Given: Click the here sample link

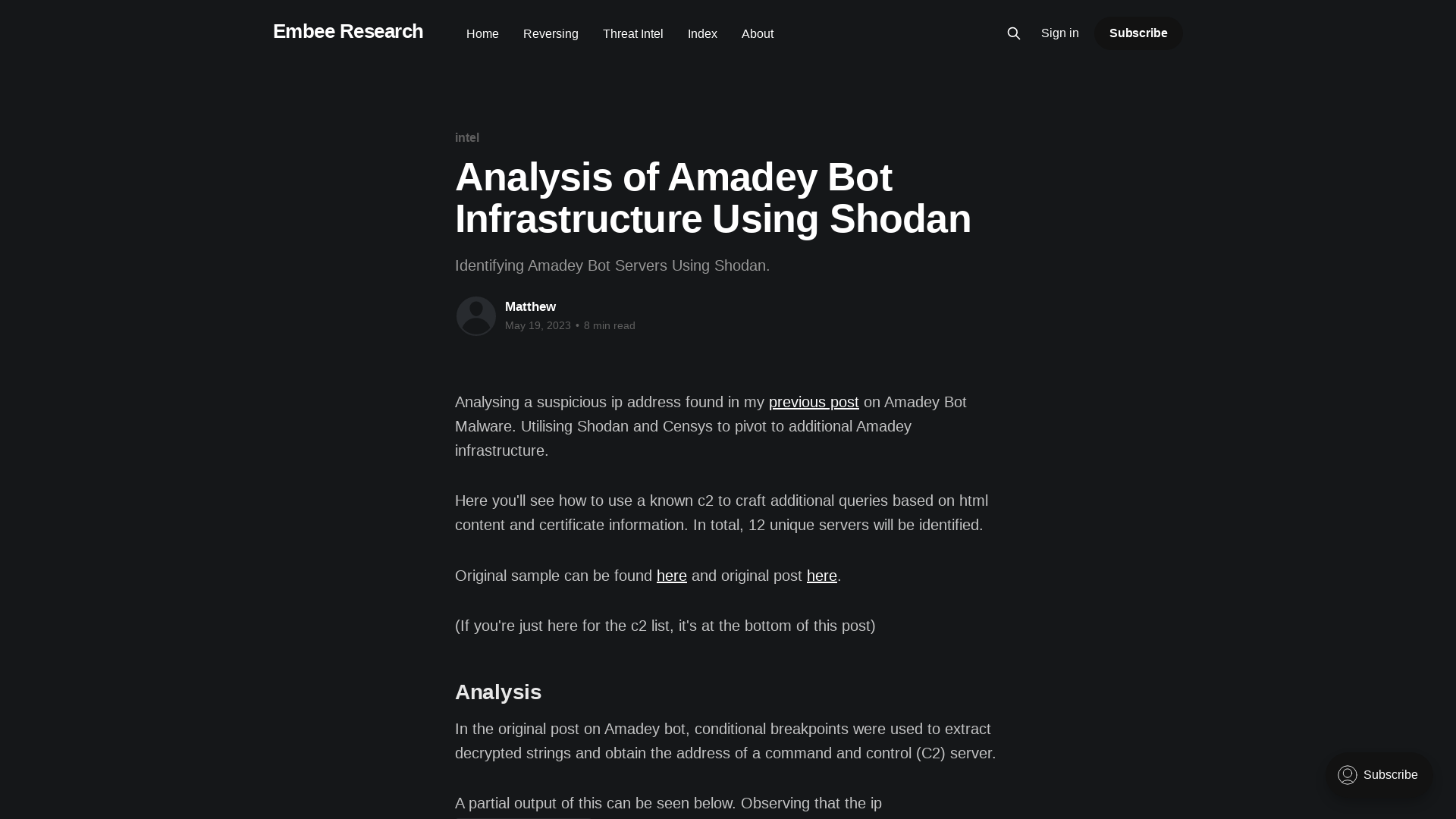Looking at the screenshot, I should (671, 575).
